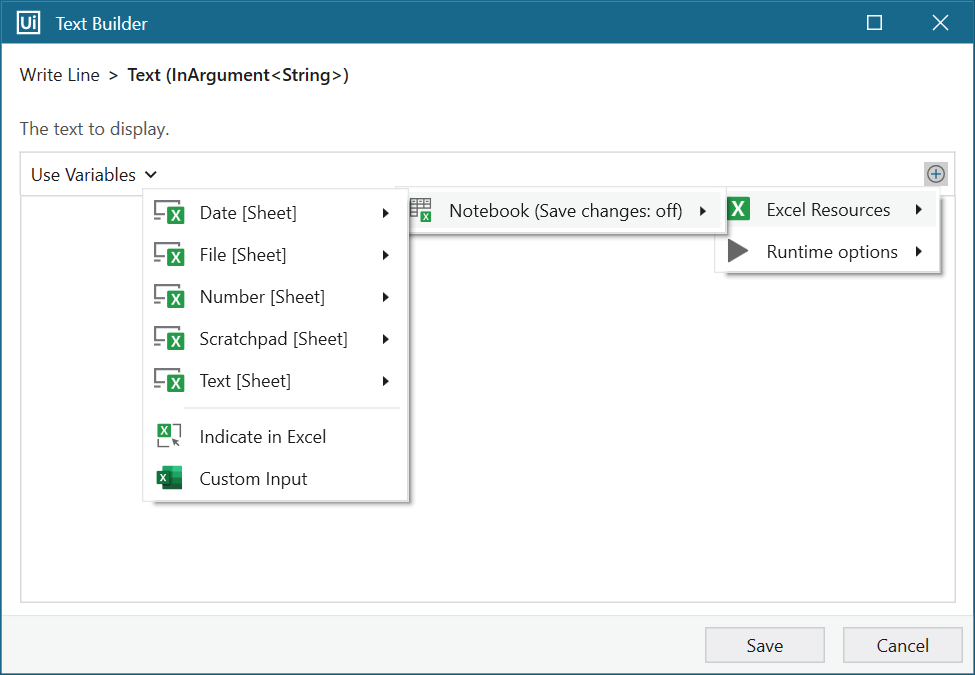Click the plus icon above text area

pos(935,174)
